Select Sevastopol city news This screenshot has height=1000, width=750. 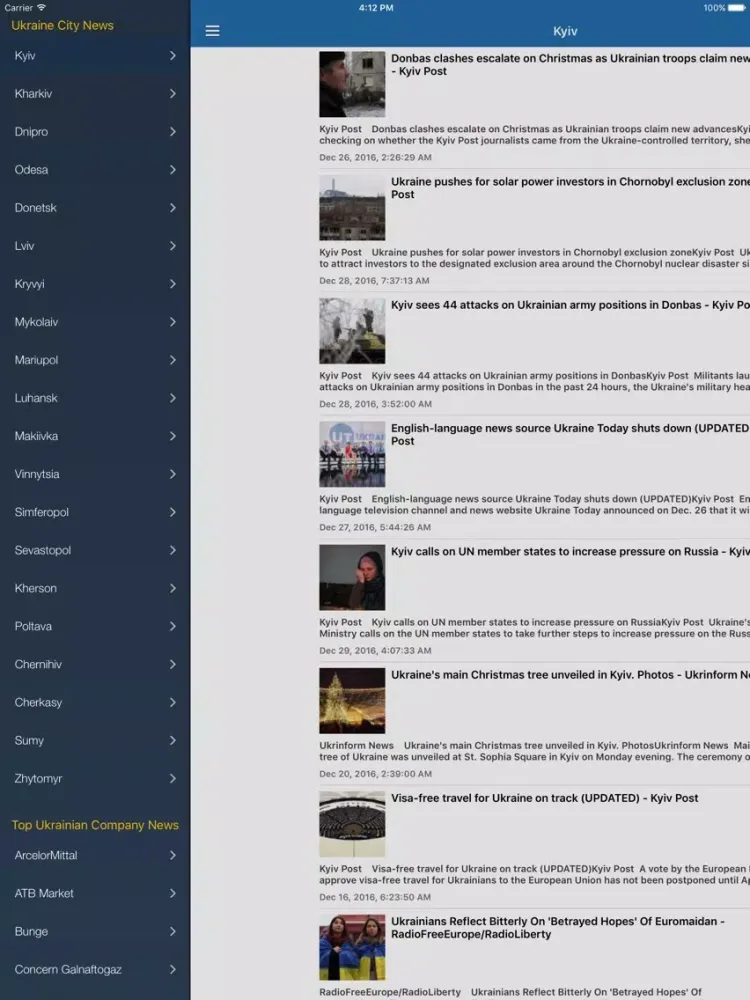click(95, 550)
